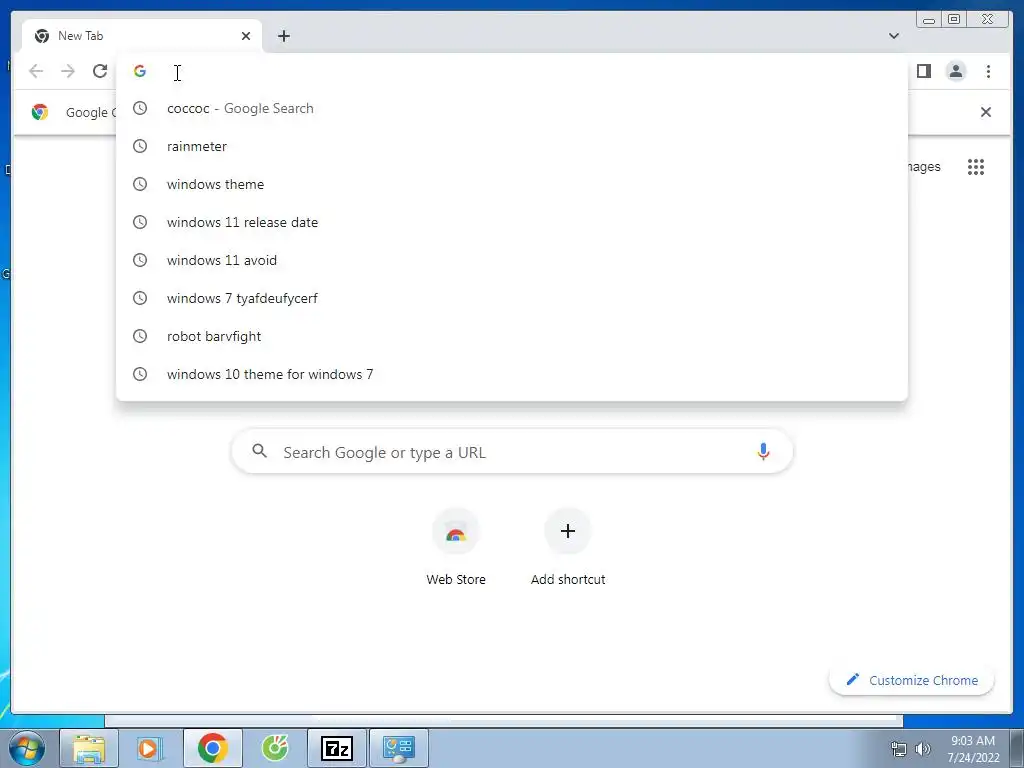Open the Windows Start menu
This screenshot has height=768, width=1024.
point(27,748)
